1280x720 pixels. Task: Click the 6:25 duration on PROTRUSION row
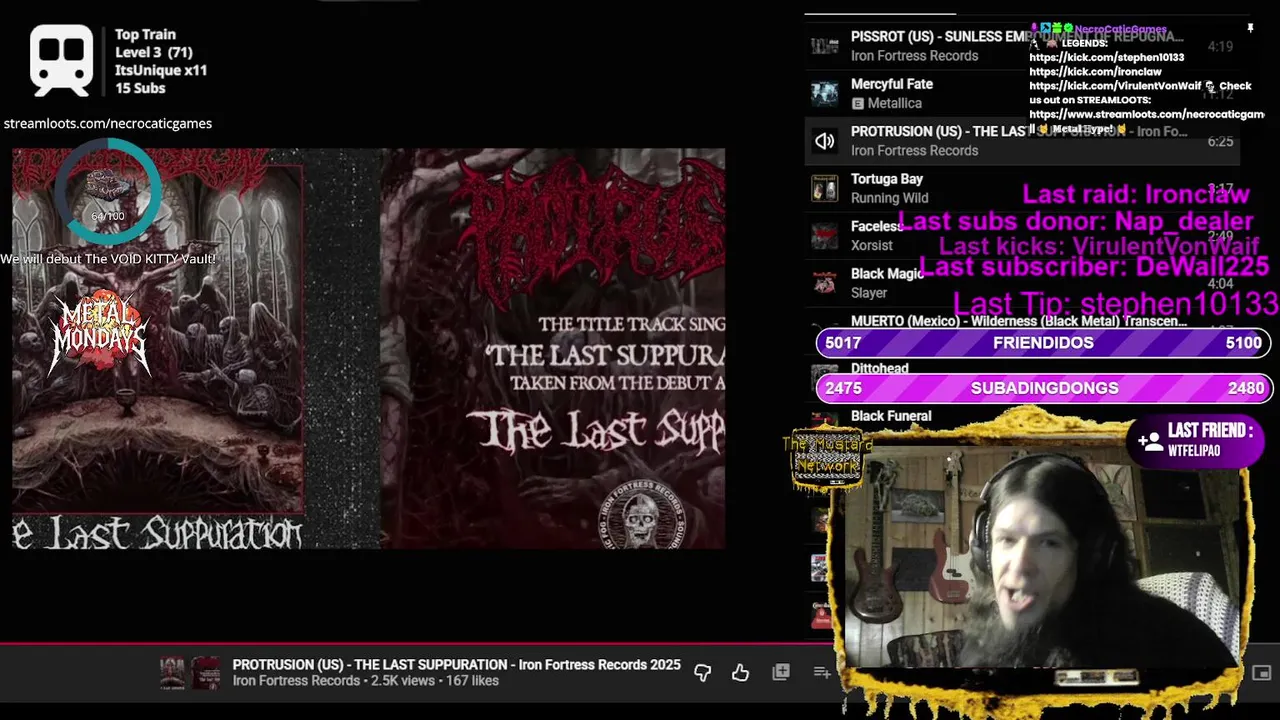1220,141
